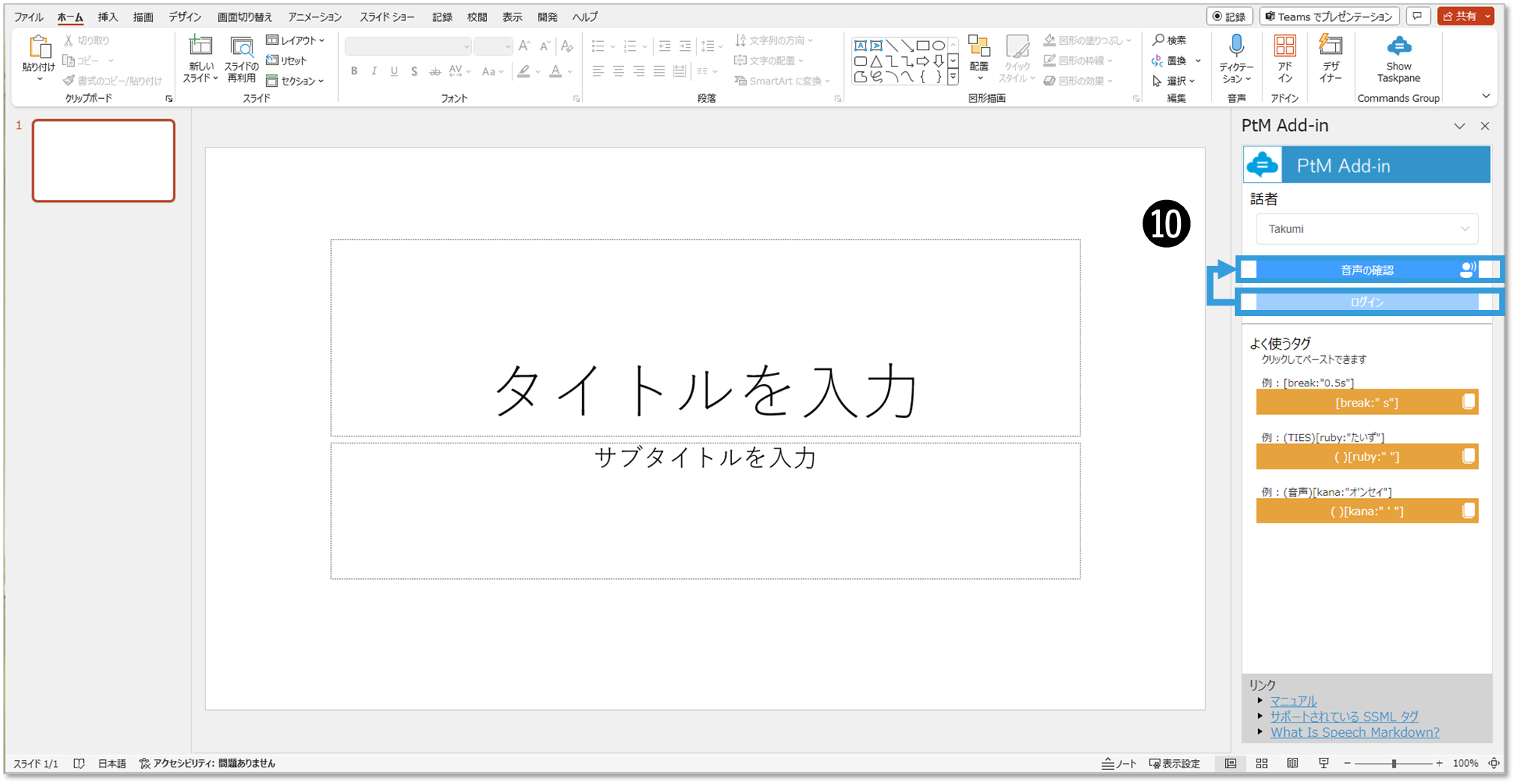Open the What Is Speech Markdown link

[x=1355, y=732]
